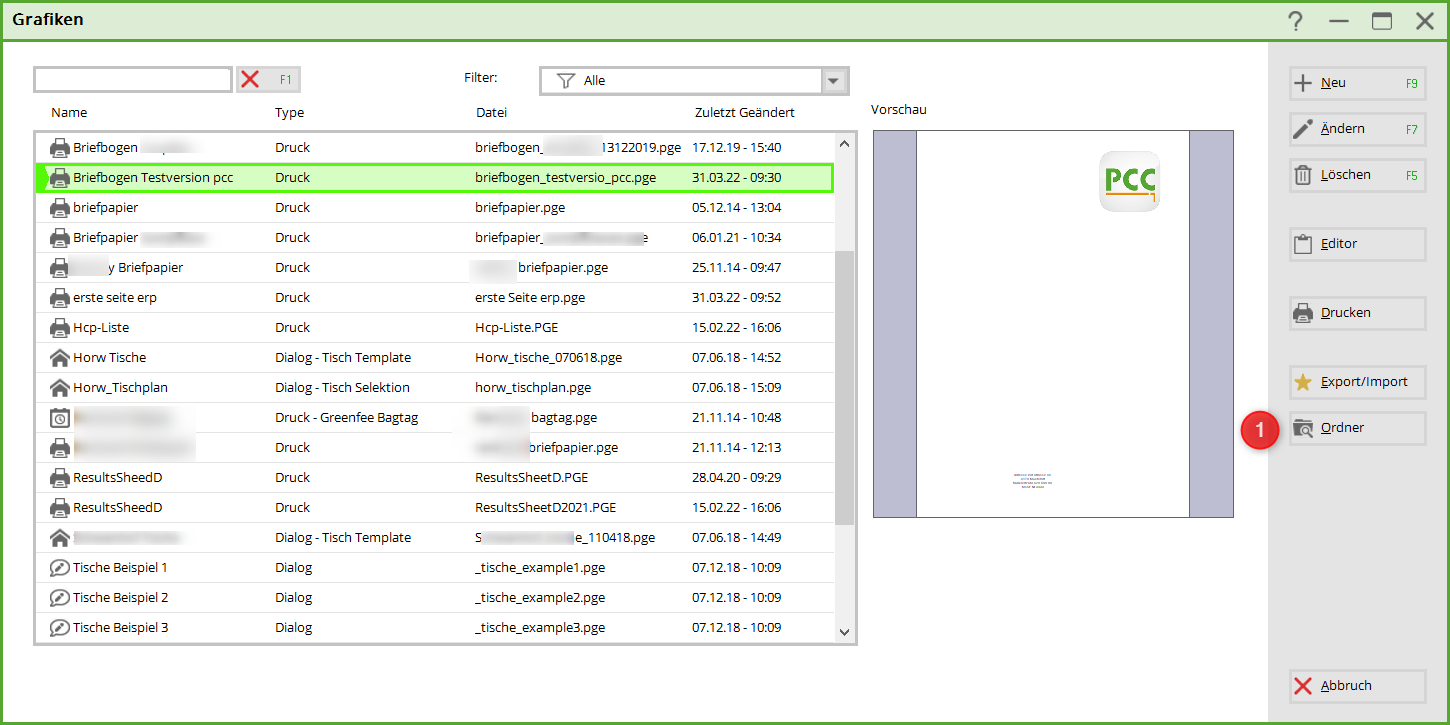The image size is (1450, 725).
Task: Delete selection with Löschen button
Action: coord(1357,175)
